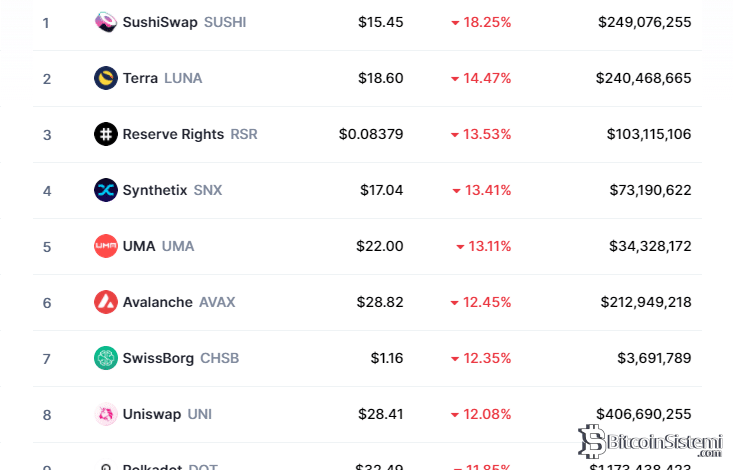Click the Synthetix logo icon
This screenshot has height=470, width=733.
106,190
